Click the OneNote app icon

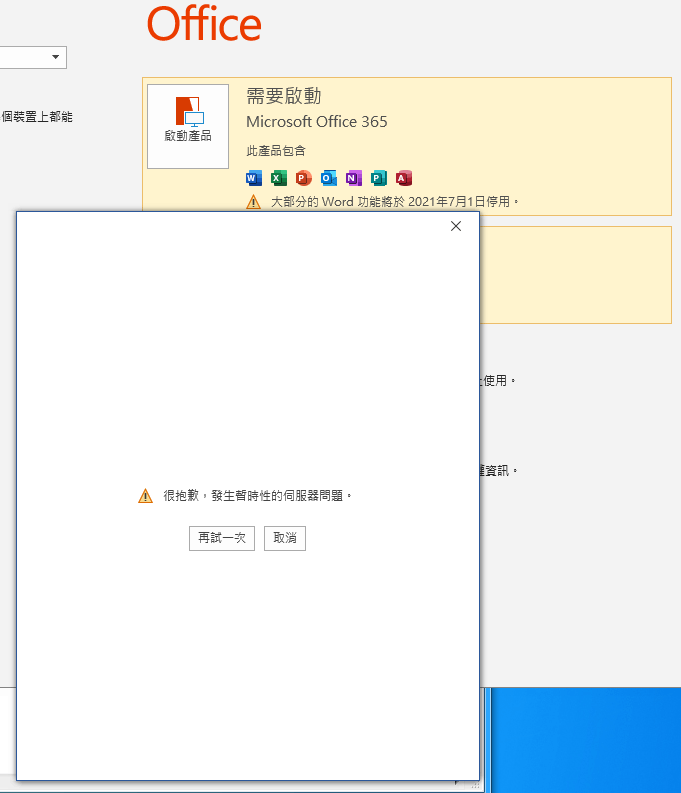353,178
